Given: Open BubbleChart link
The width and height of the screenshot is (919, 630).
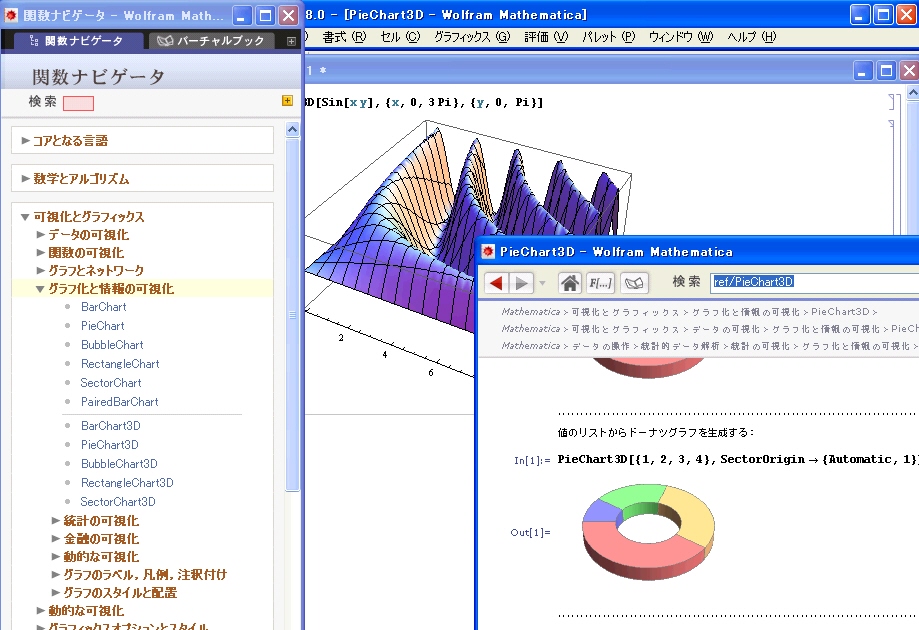Looking at the screenshot, I should coord(112,345).
